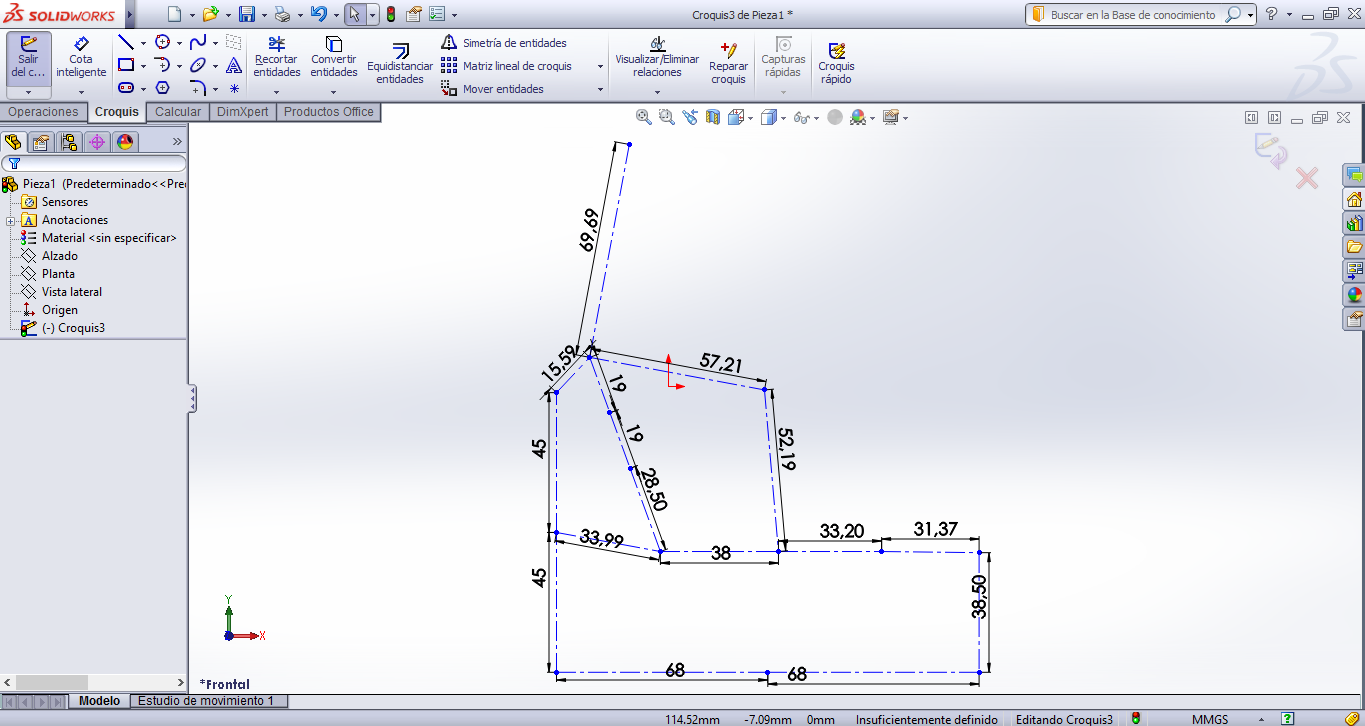The width and height of the screenshot is (1365, 726).
Task: Click Recortar entidades trim tool
Action: coord(277,58)
